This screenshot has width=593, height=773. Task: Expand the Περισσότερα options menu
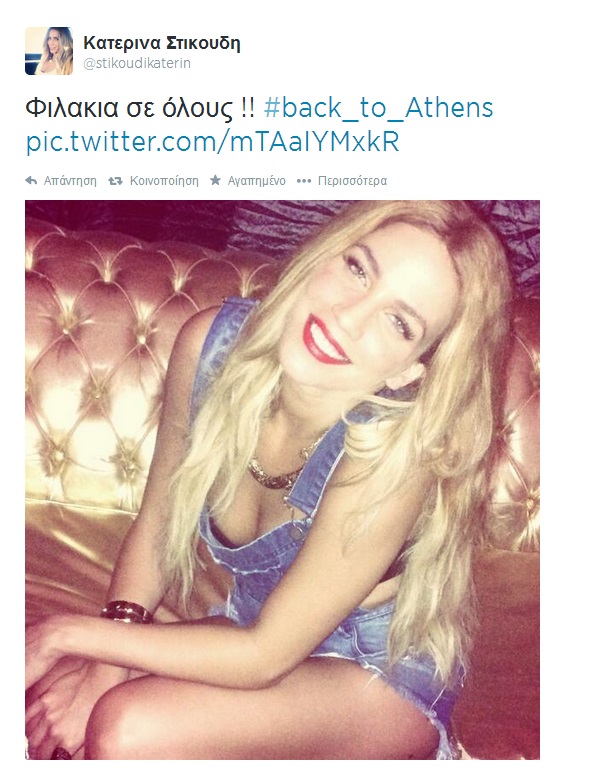click(352, 181)
